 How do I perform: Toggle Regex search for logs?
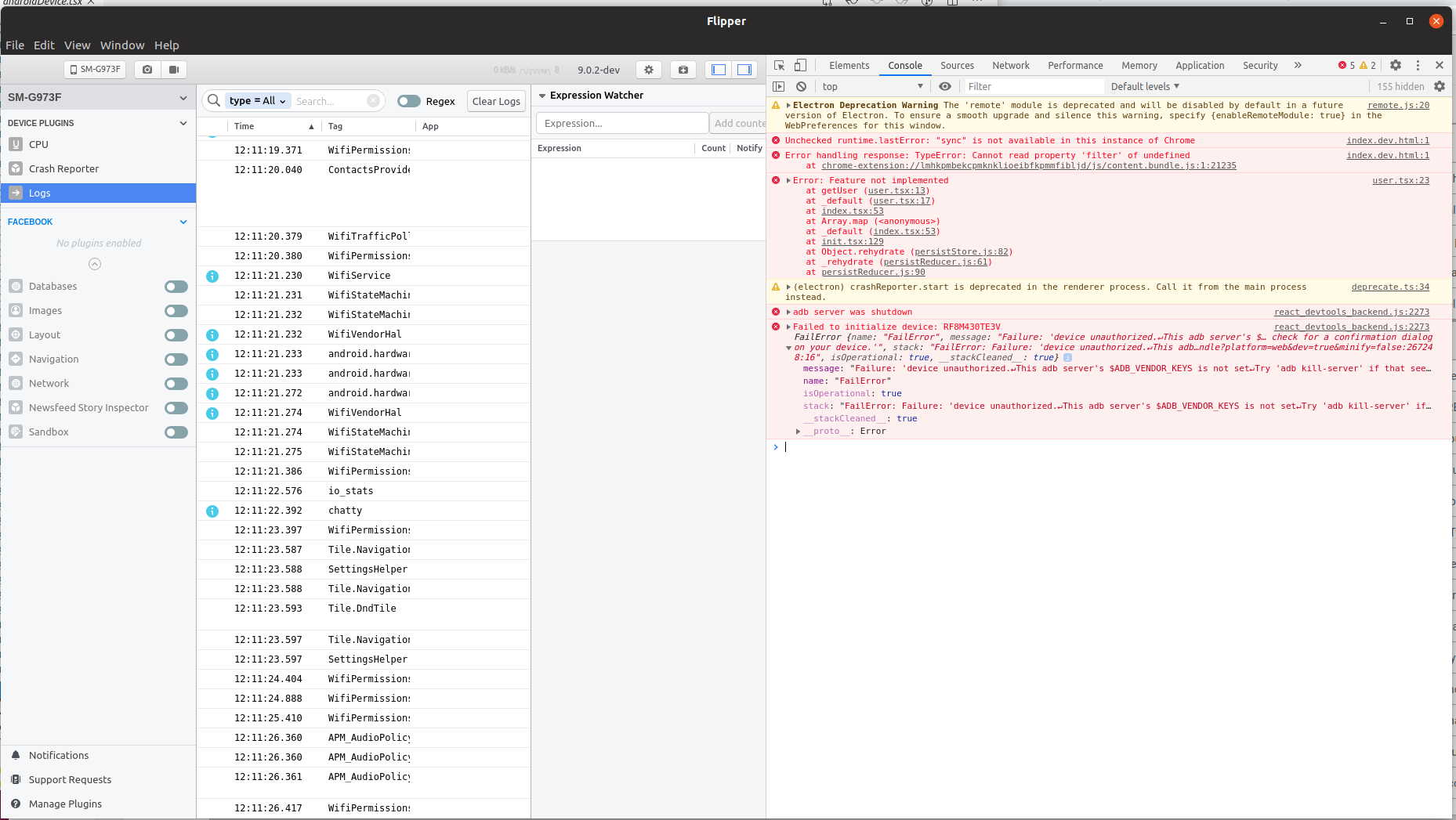[x=409, y=100]
